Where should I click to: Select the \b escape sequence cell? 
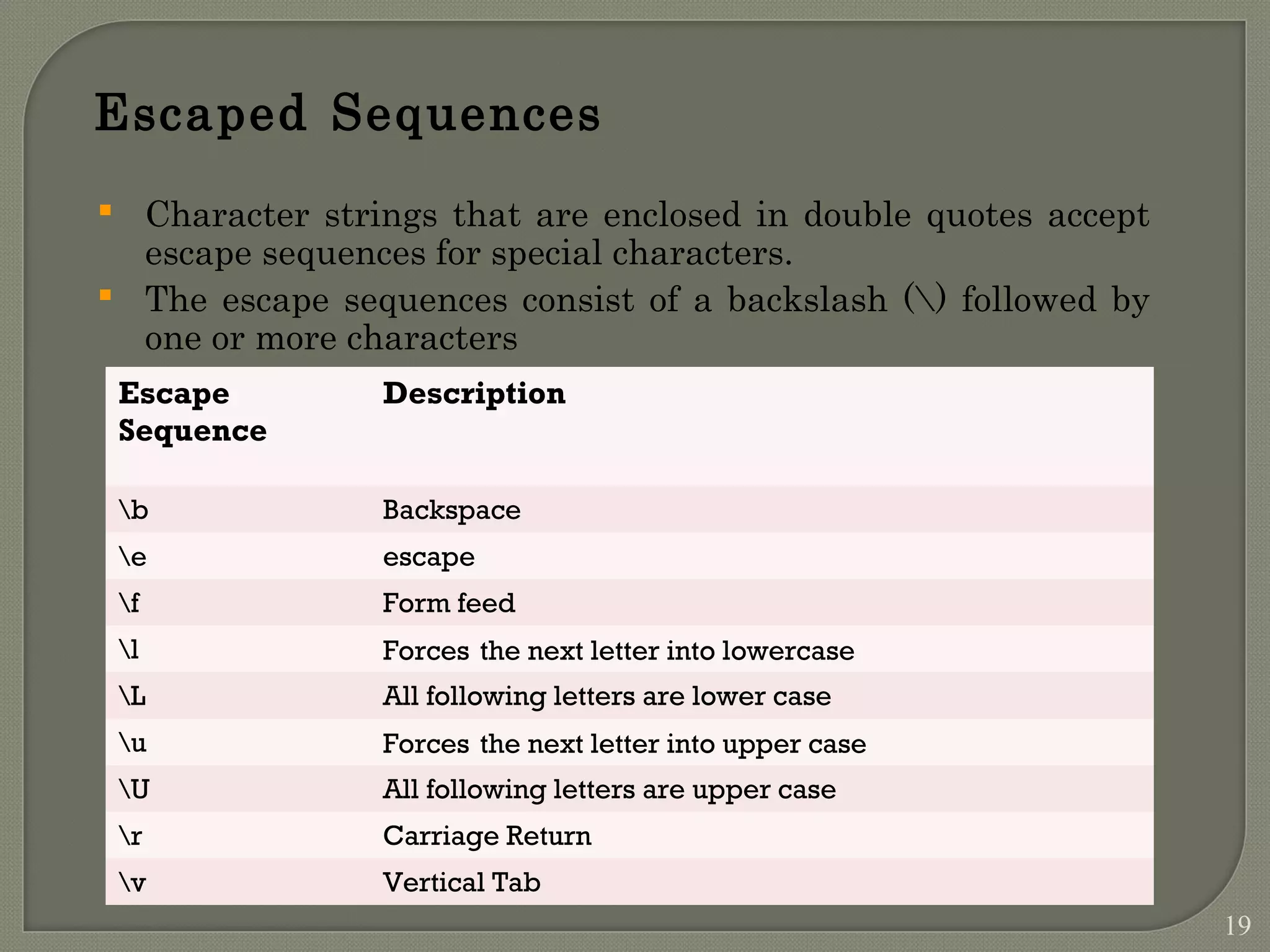[134, 510]
